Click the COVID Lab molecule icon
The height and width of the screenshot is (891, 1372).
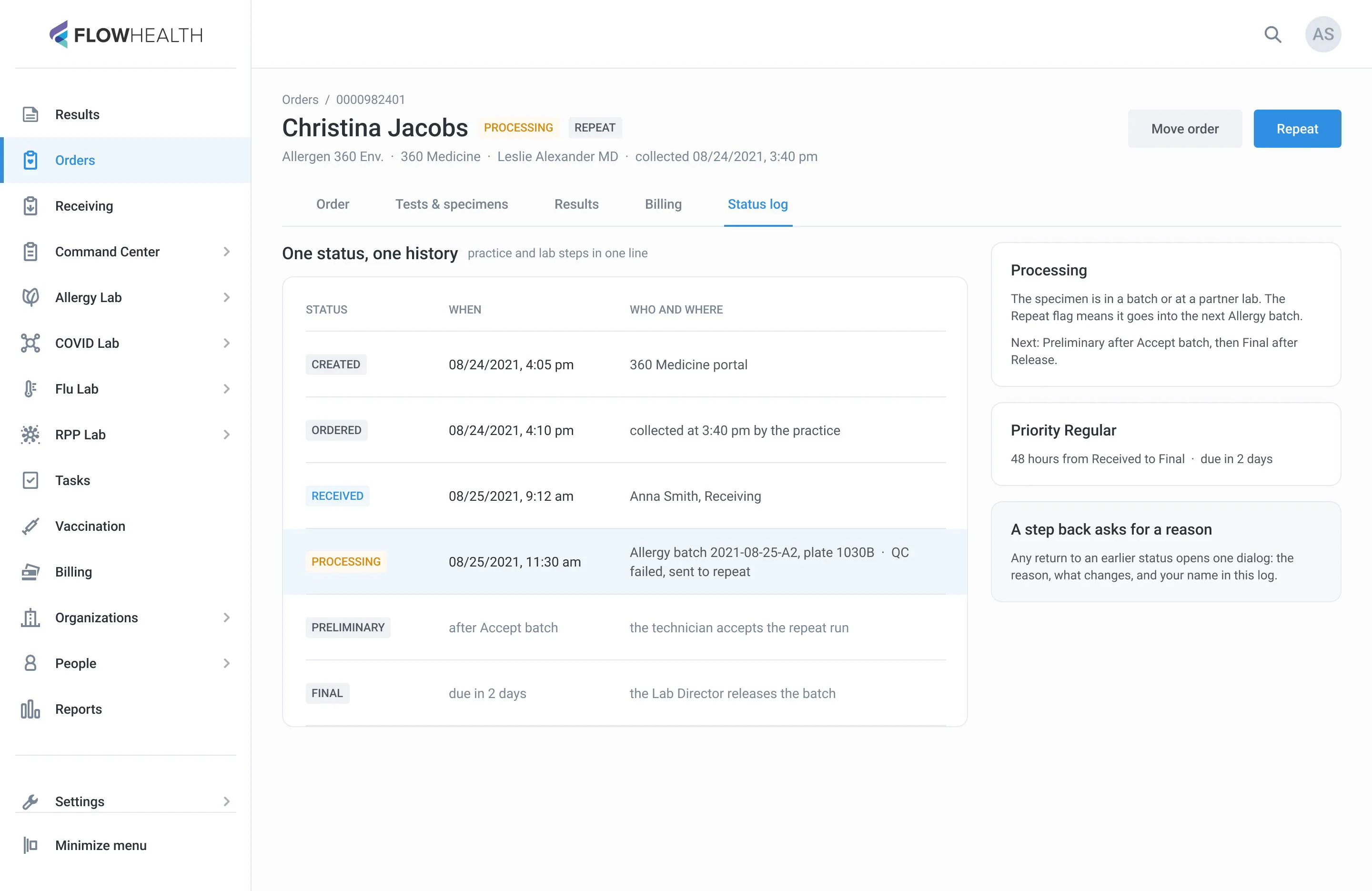click(30, 343)
